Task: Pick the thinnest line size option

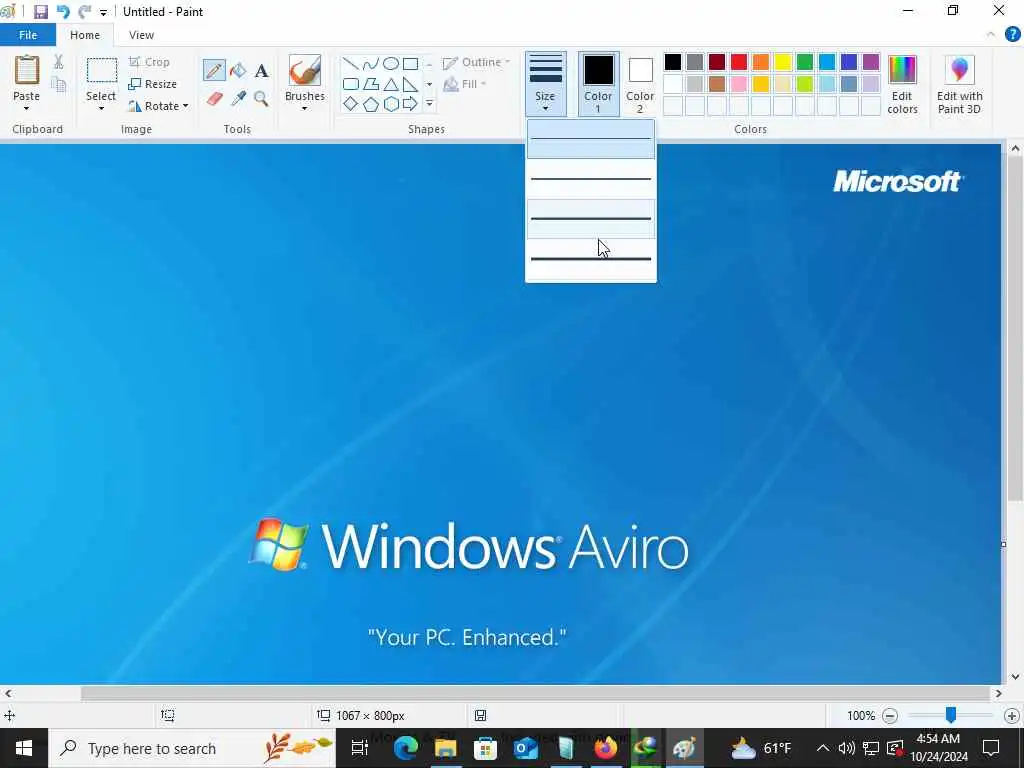Action: 591,139
